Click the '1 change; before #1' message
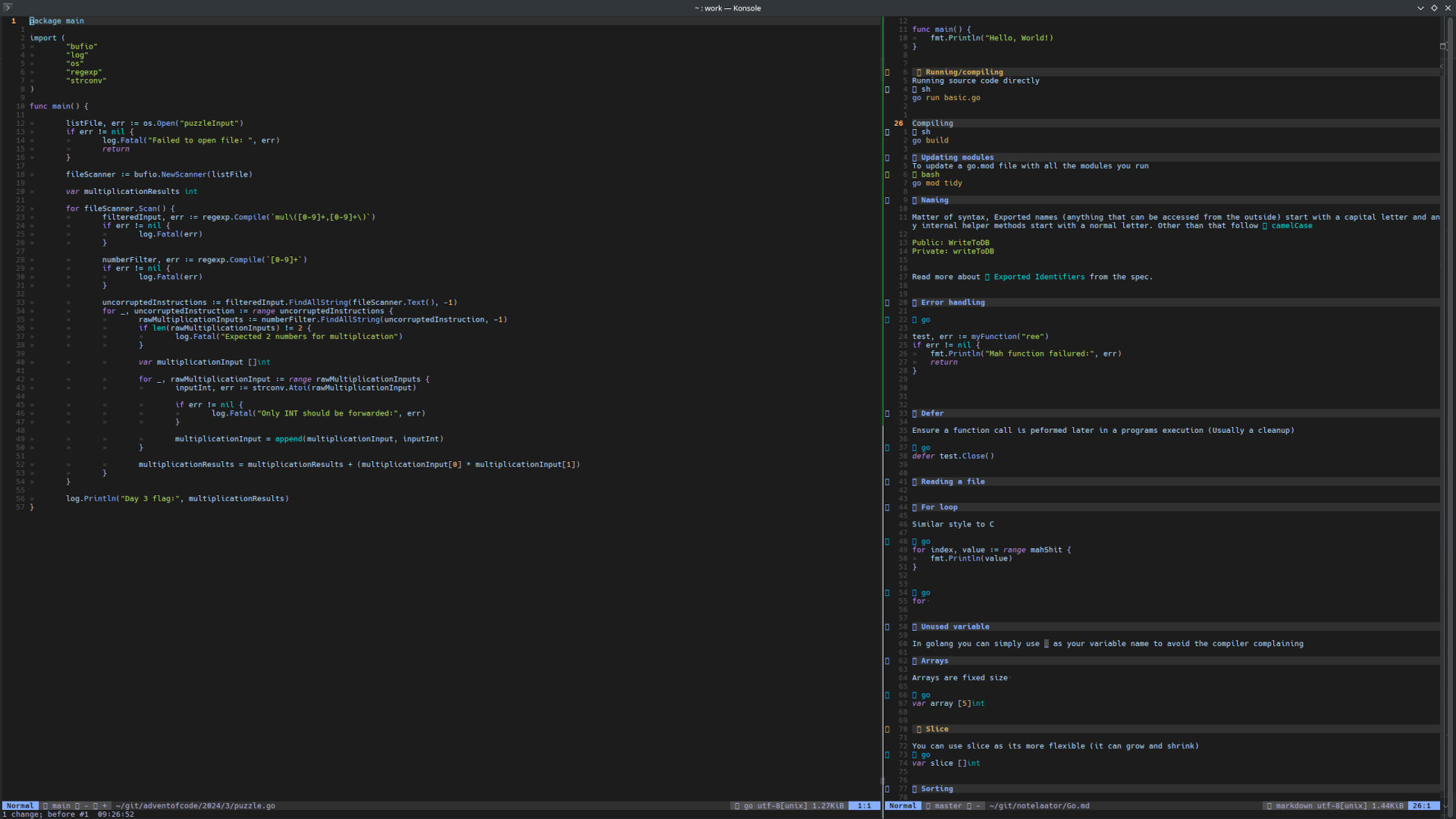Image resolution: width=1456 pixels, height=819 pixels. click(45, 814)
